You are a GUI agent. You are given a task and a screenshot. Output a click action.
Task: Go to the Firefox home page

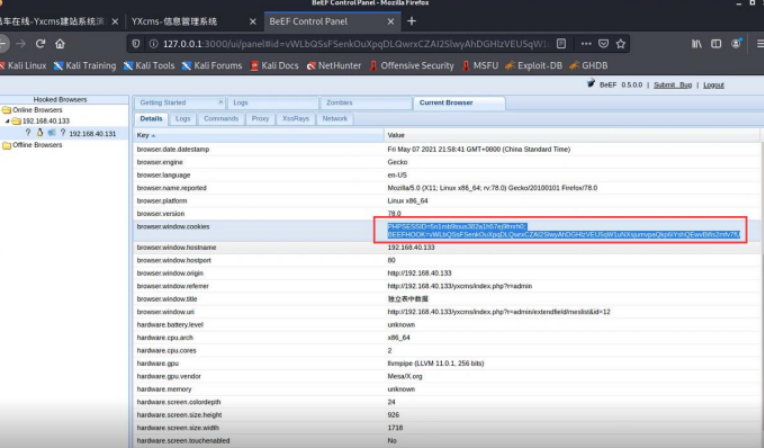pyautogui.click(x=60, y=44)
